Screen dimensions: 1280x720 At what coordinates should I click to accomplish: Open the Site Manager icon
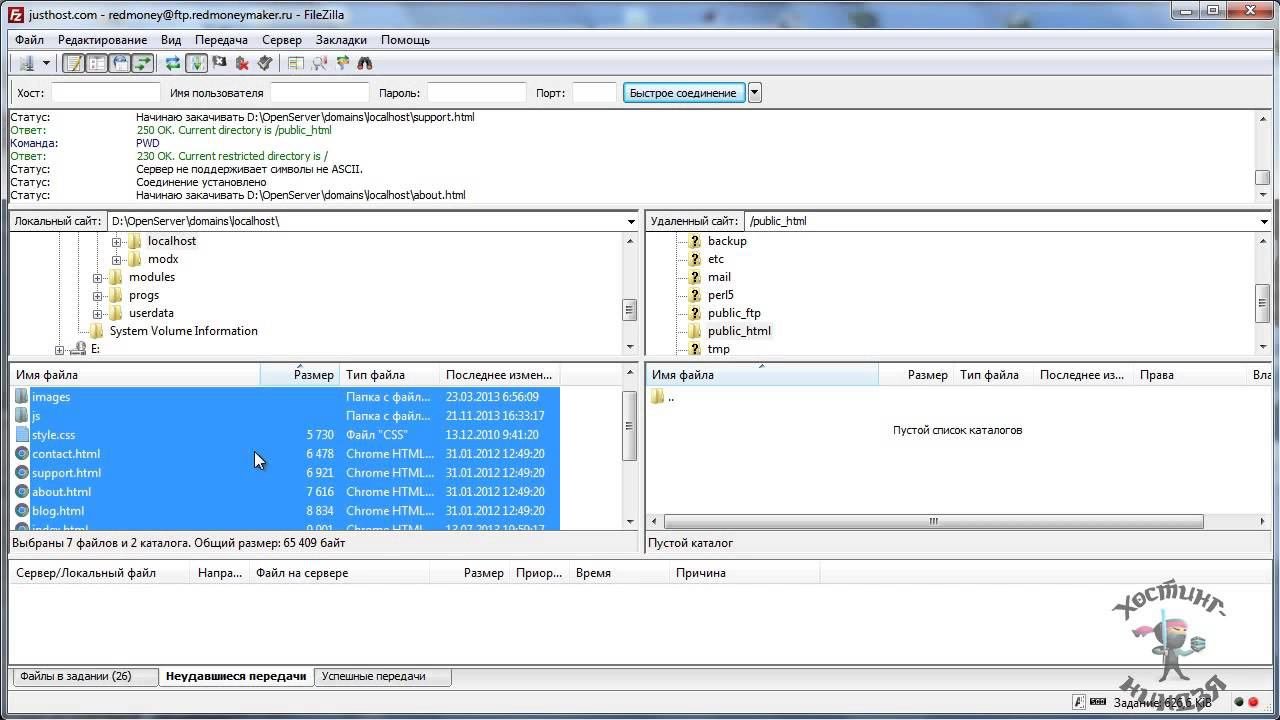pos(26,63)
